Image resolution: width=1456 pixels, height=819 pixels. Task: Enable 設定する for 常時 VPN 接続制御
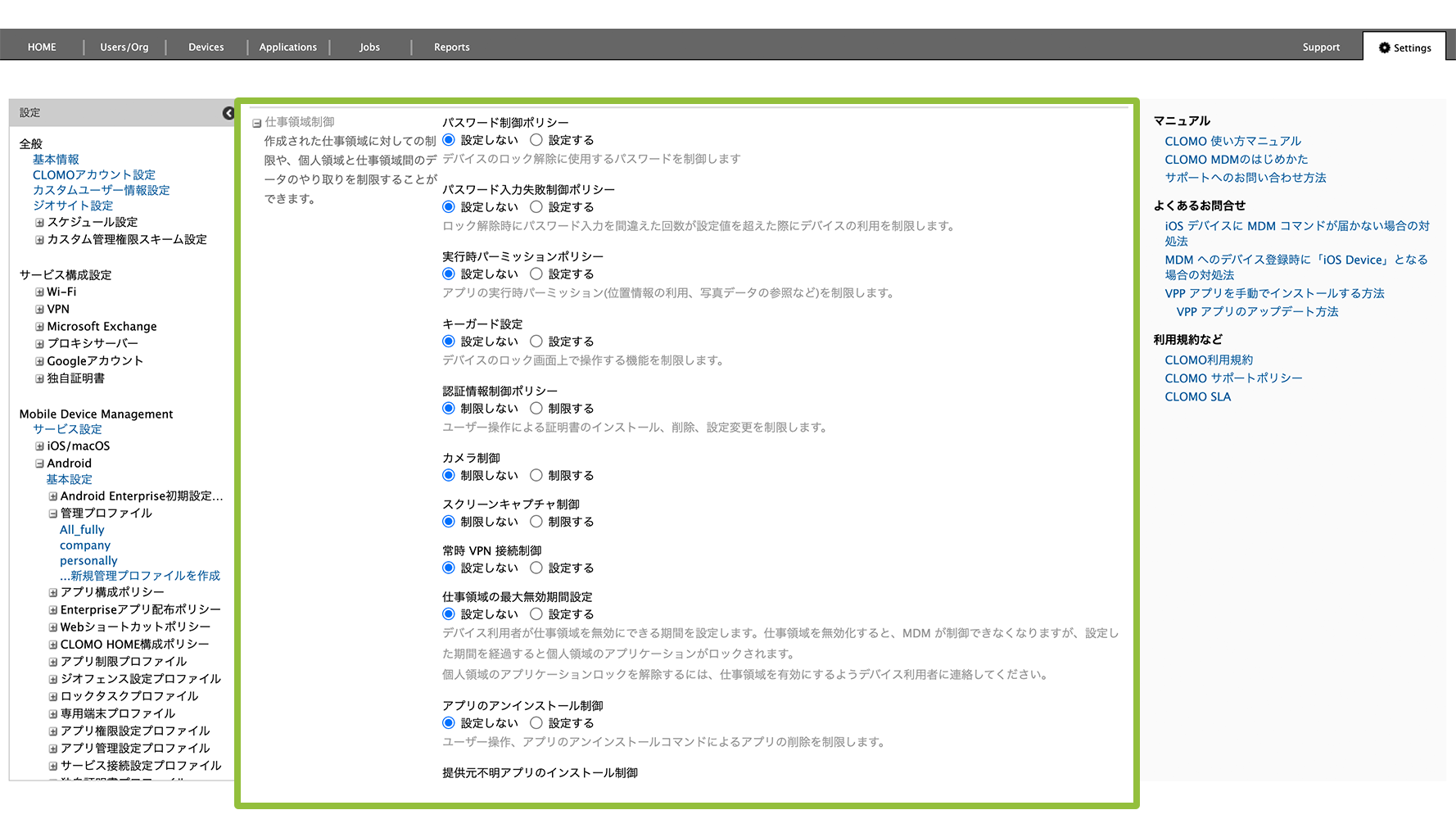536,568
